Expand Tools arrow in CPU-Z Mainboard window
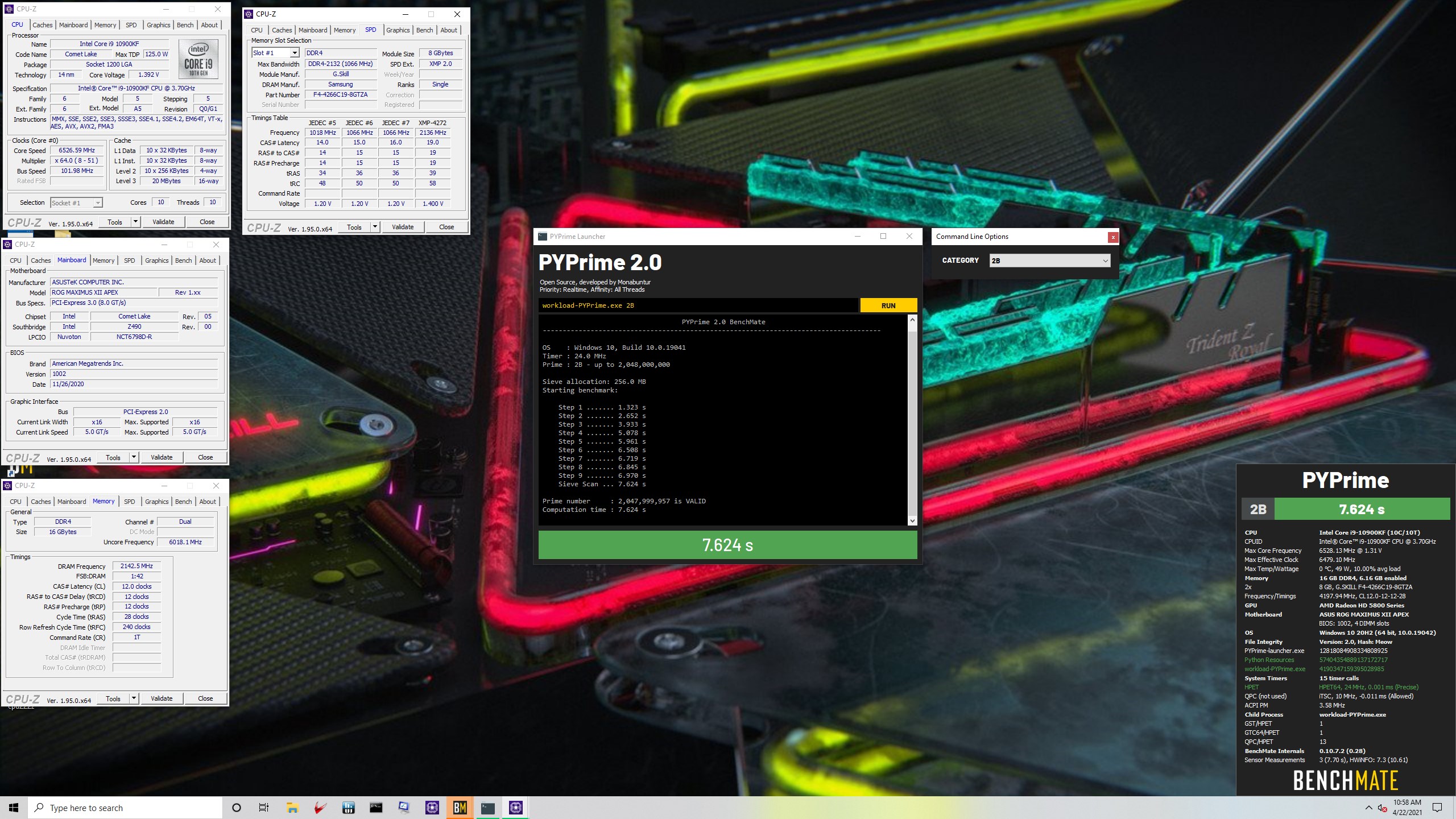The width and height of the screenshot is (1456, 819). point(134,457)
